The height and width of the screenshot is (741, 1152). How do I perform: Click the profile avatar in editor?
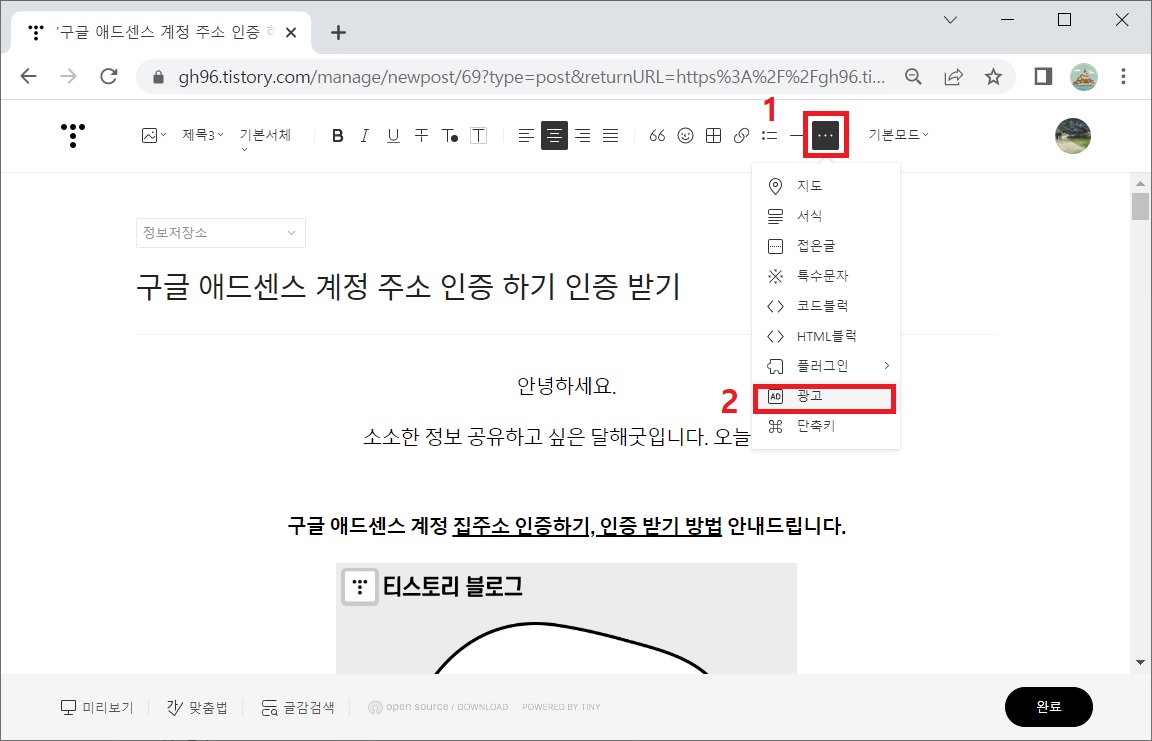(x=1073, y=136)
